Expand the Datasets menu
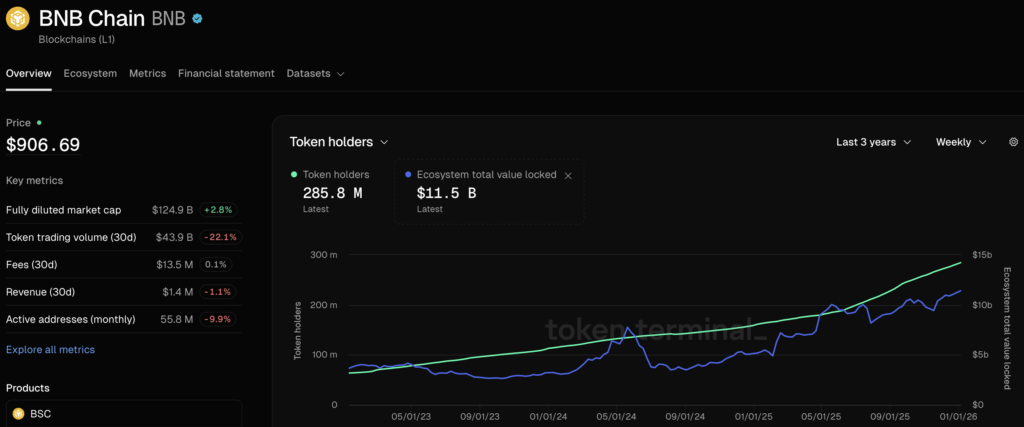This screenshot has width=1024, height=427. coord(315,73)
